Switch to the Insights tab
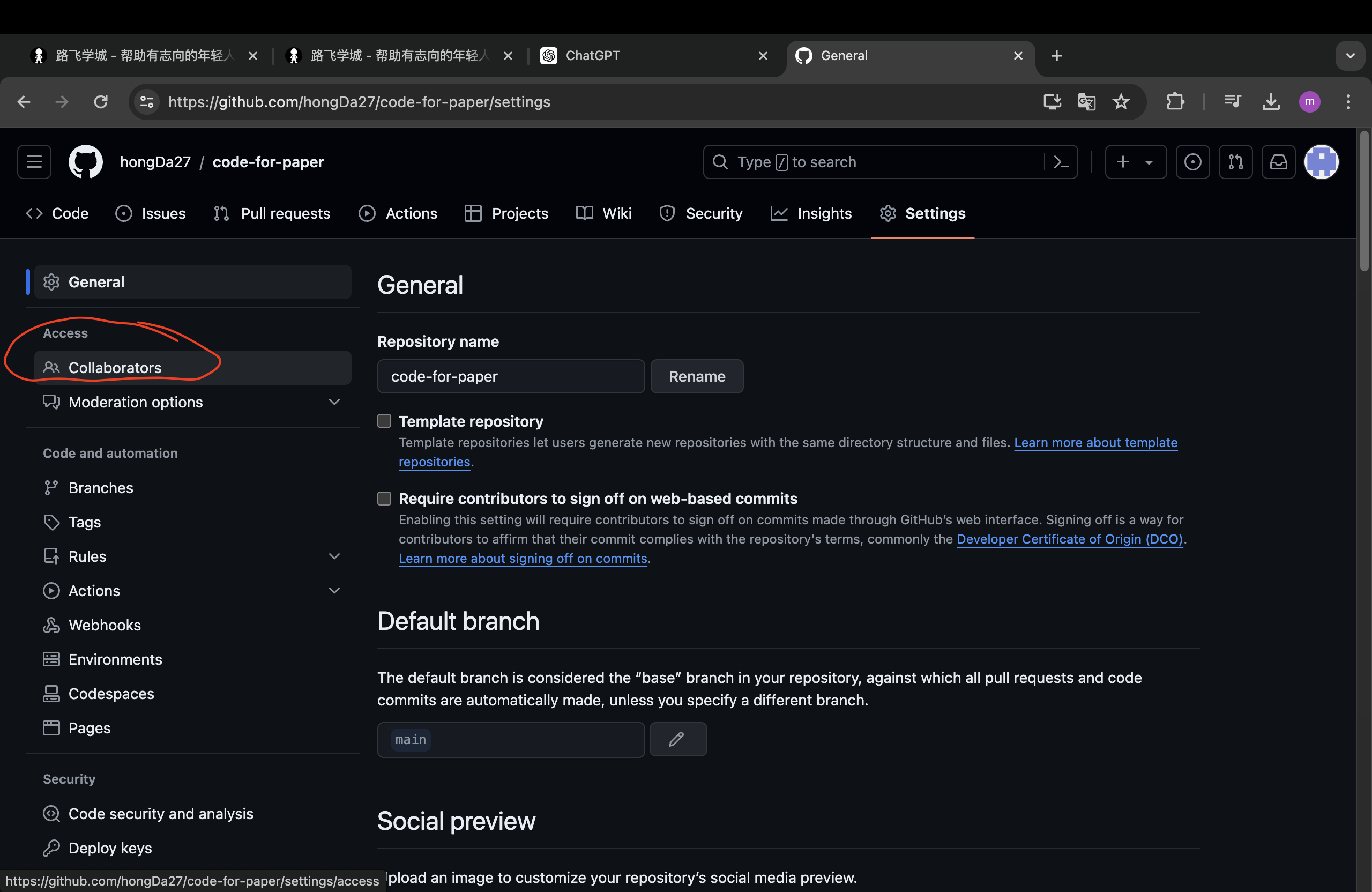Image resolution: width=1372 pixels, height=892 pixels. click(x=811, y=213)
